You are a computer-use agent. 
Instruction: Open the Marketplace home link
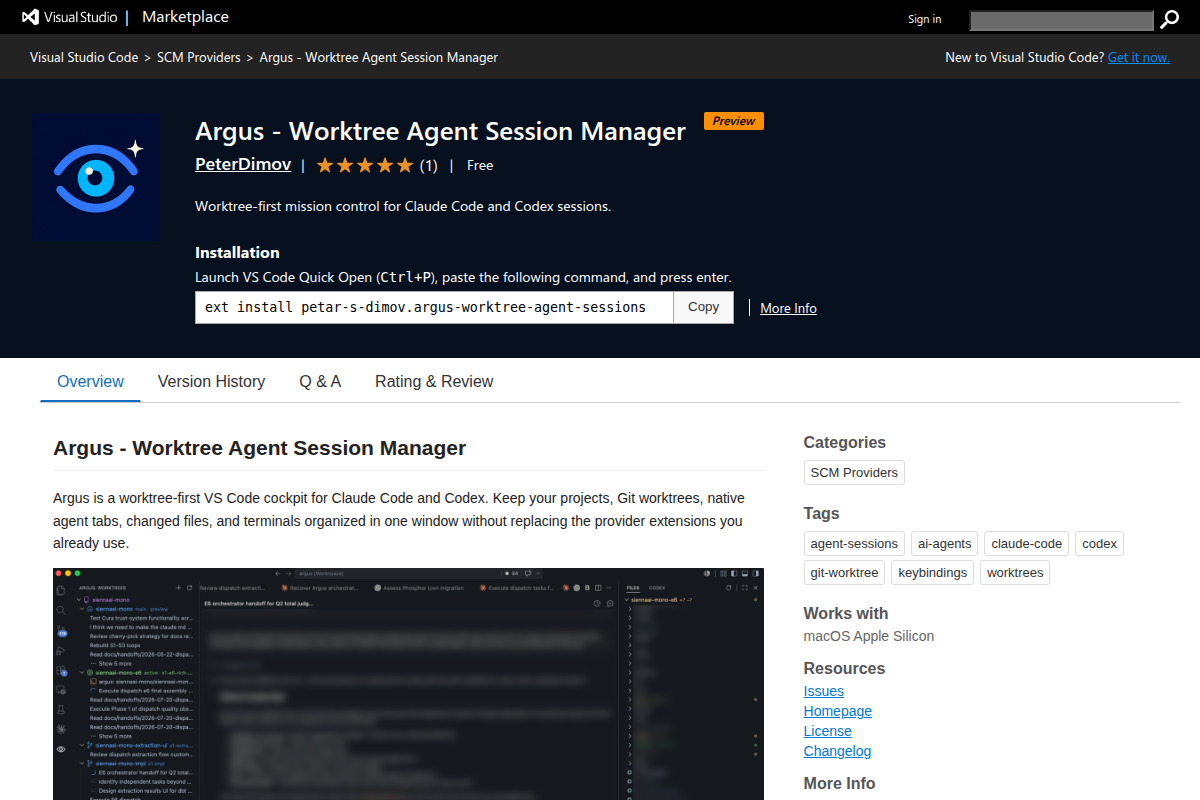(x=185, y=17)
